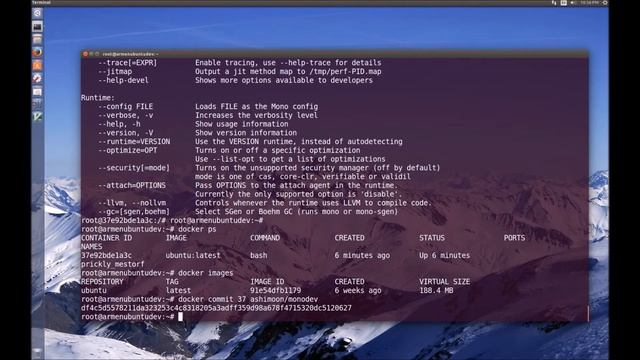Image resolution: width=640 pixels, height=360 pixels.
Task: Click the 'docker images' command
Action: point(206,273)
